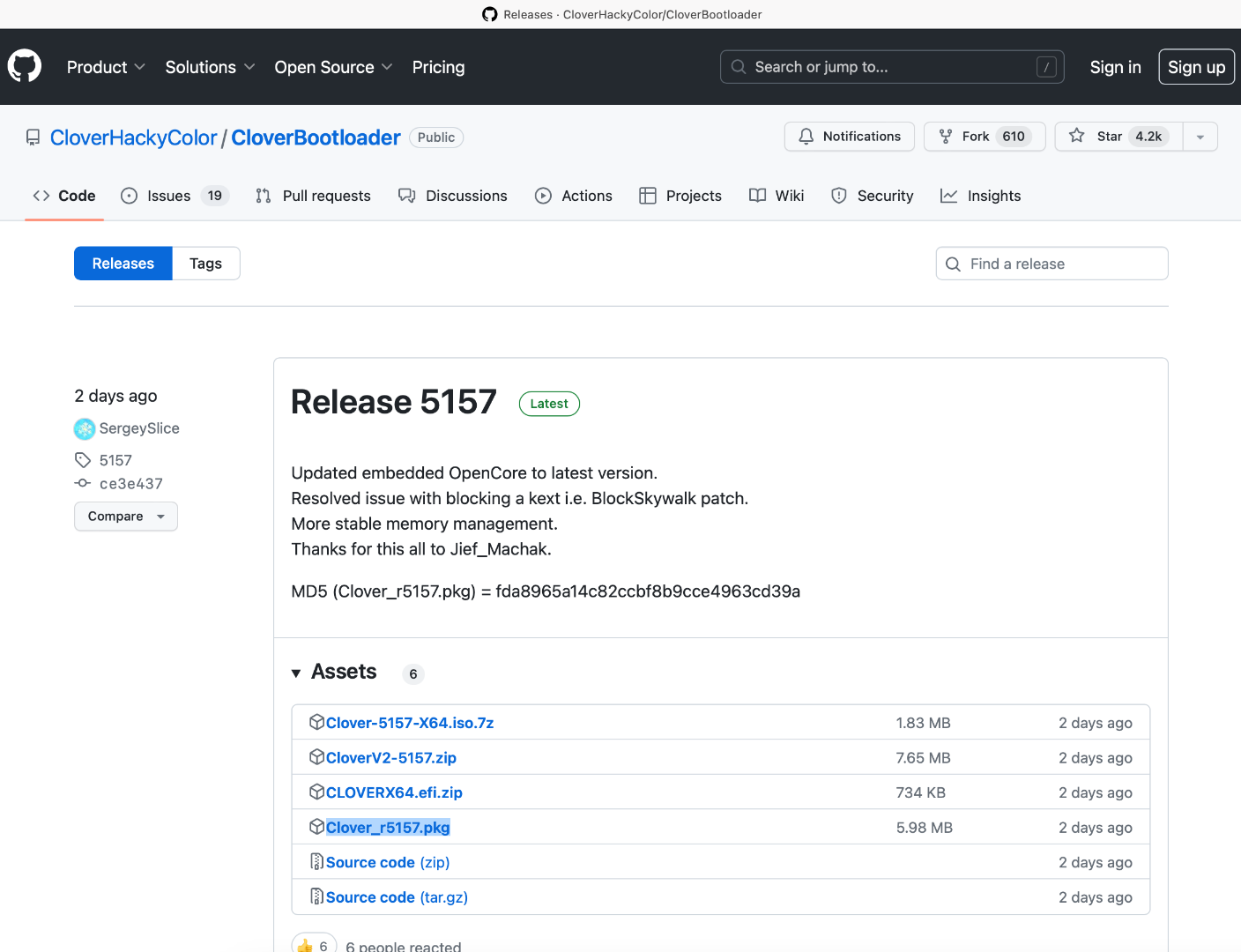The width and height of the screenshot is (1241, 952).
Task: Open the Pull requests tab
Action: pos(313,196)
